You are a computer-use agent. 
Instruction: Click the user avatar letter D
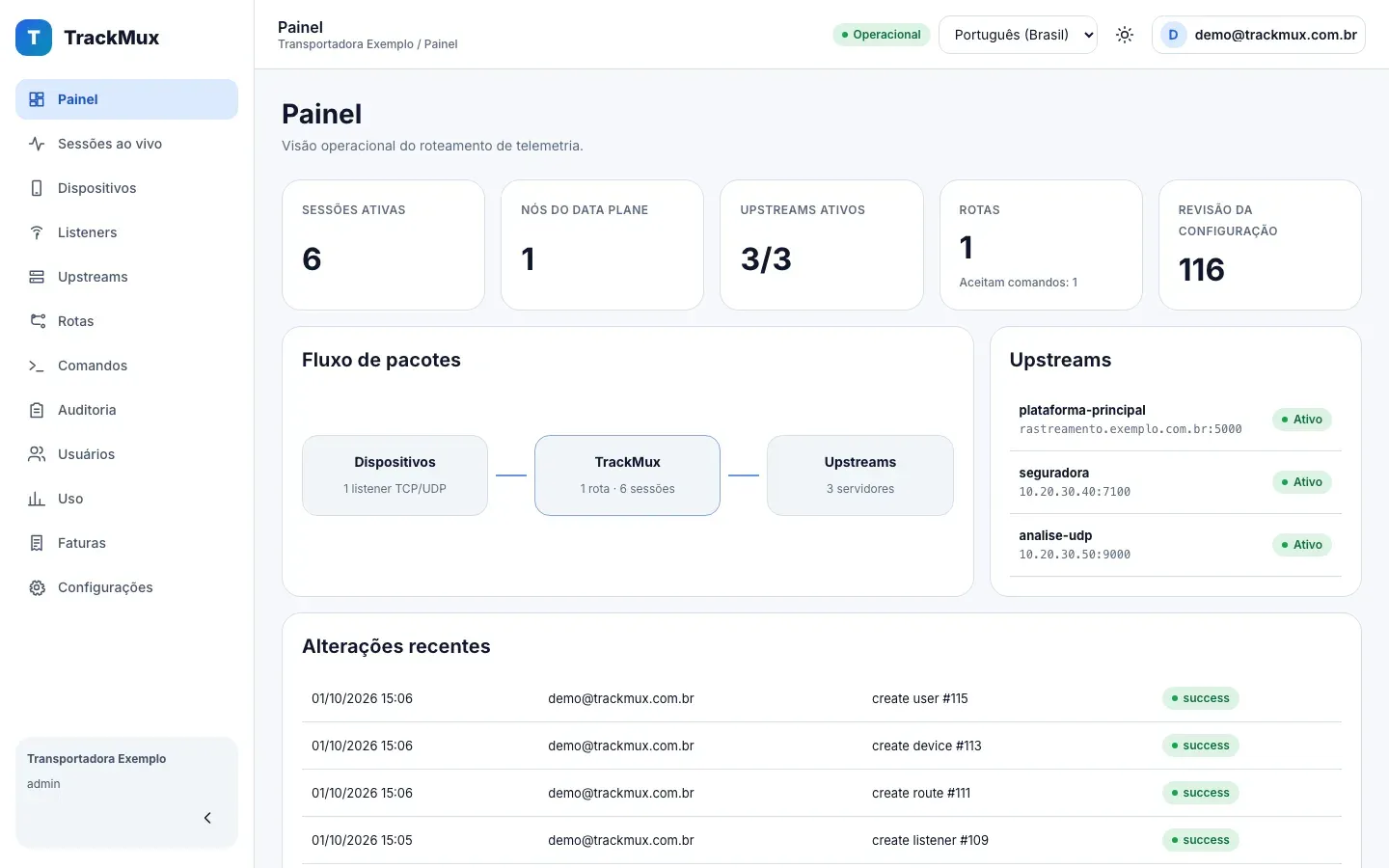(1173, 35)
